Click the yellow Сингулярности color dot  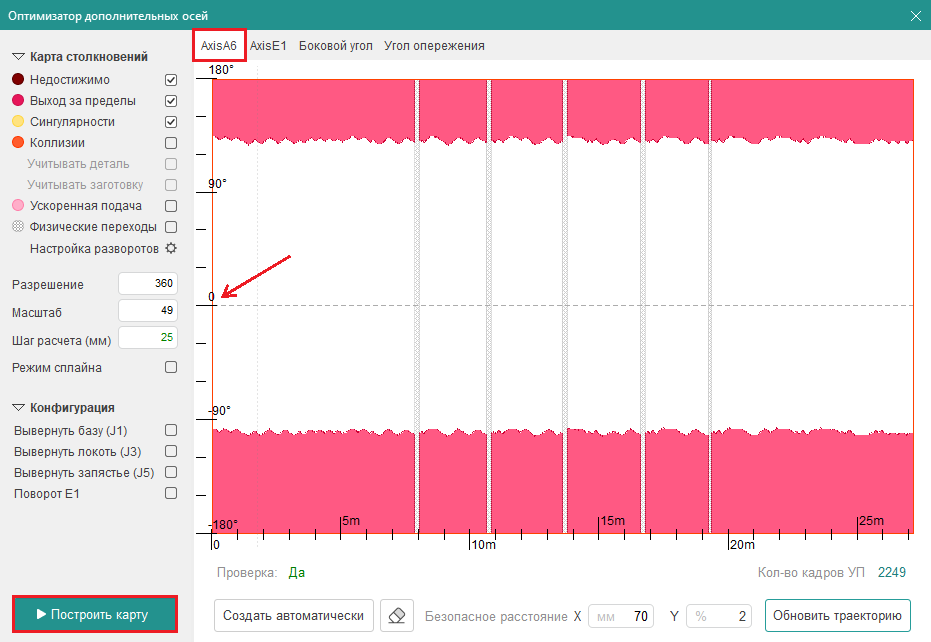click(x=18, y=122)
